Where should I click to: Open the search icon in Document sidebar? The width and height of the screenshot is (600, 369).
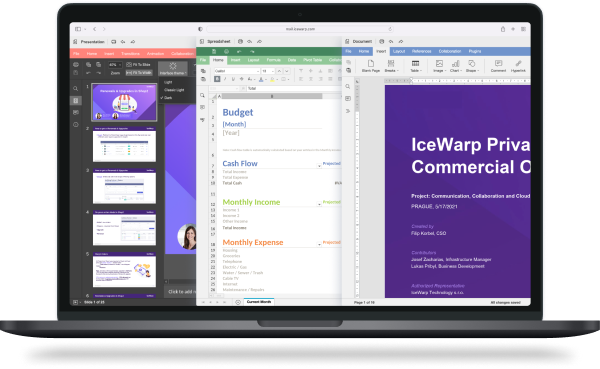348,87
